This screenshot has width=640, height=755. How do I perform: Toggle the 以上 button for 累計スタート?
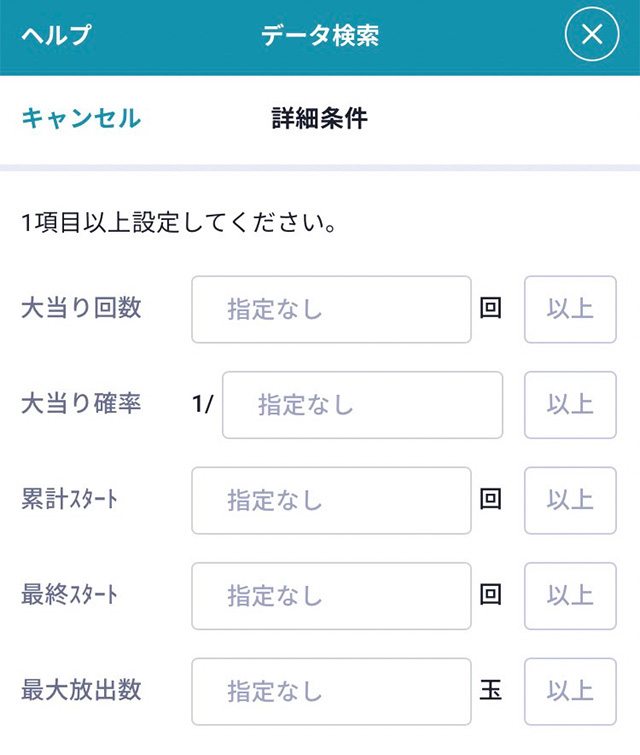[x=570, y=500]
